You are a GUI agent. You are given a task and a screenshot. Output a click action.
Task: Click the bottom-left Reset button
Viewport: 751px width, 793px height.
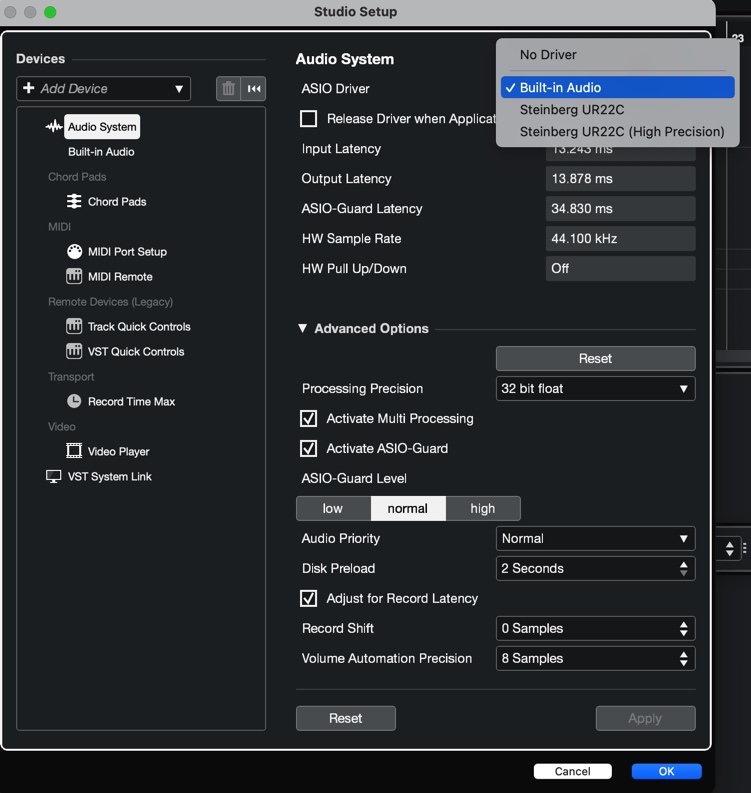[346, 718]
